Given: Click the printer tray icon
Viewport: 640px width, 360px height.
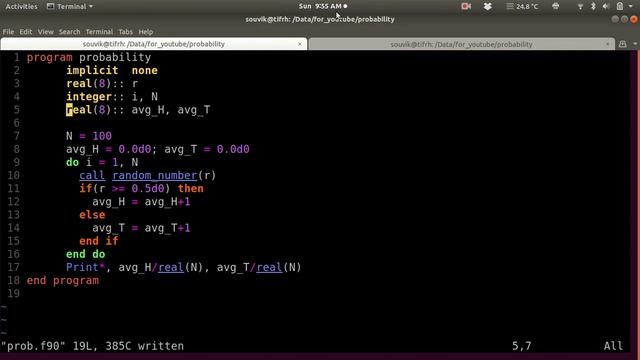Looking at the screenshot, I should click(556, 6).
